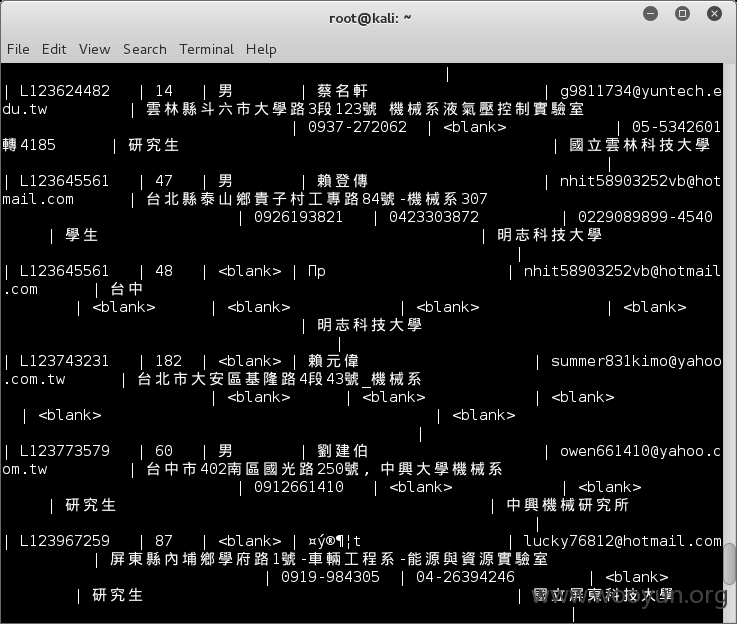Click the address 台北市大安區基隆路4段43號
737x624 pixels.
(248, 379)
